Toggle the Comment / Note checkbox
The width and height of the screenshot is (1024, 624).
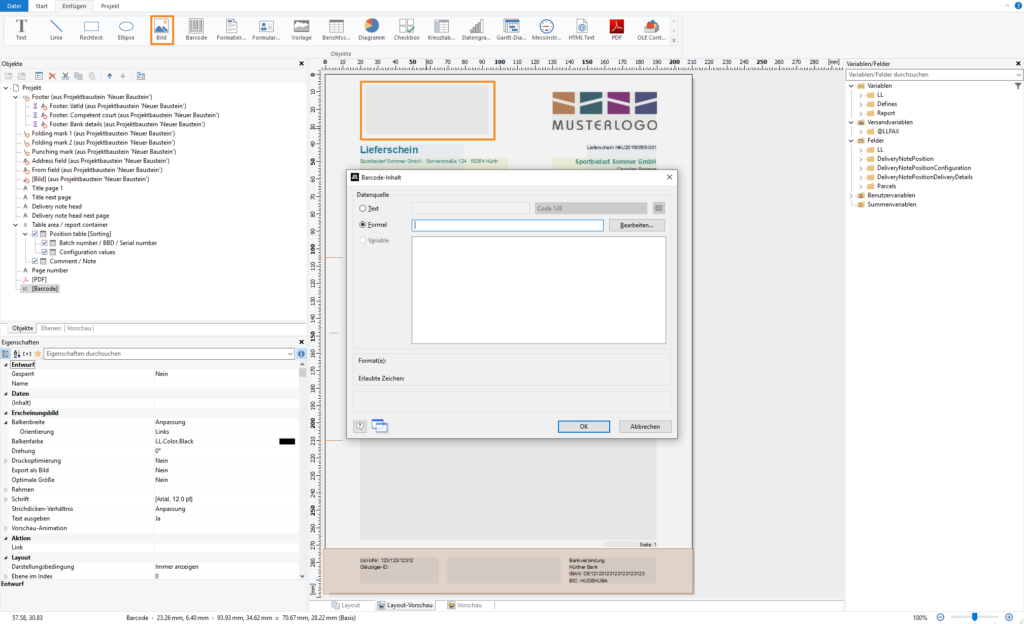tap(35, 261)
